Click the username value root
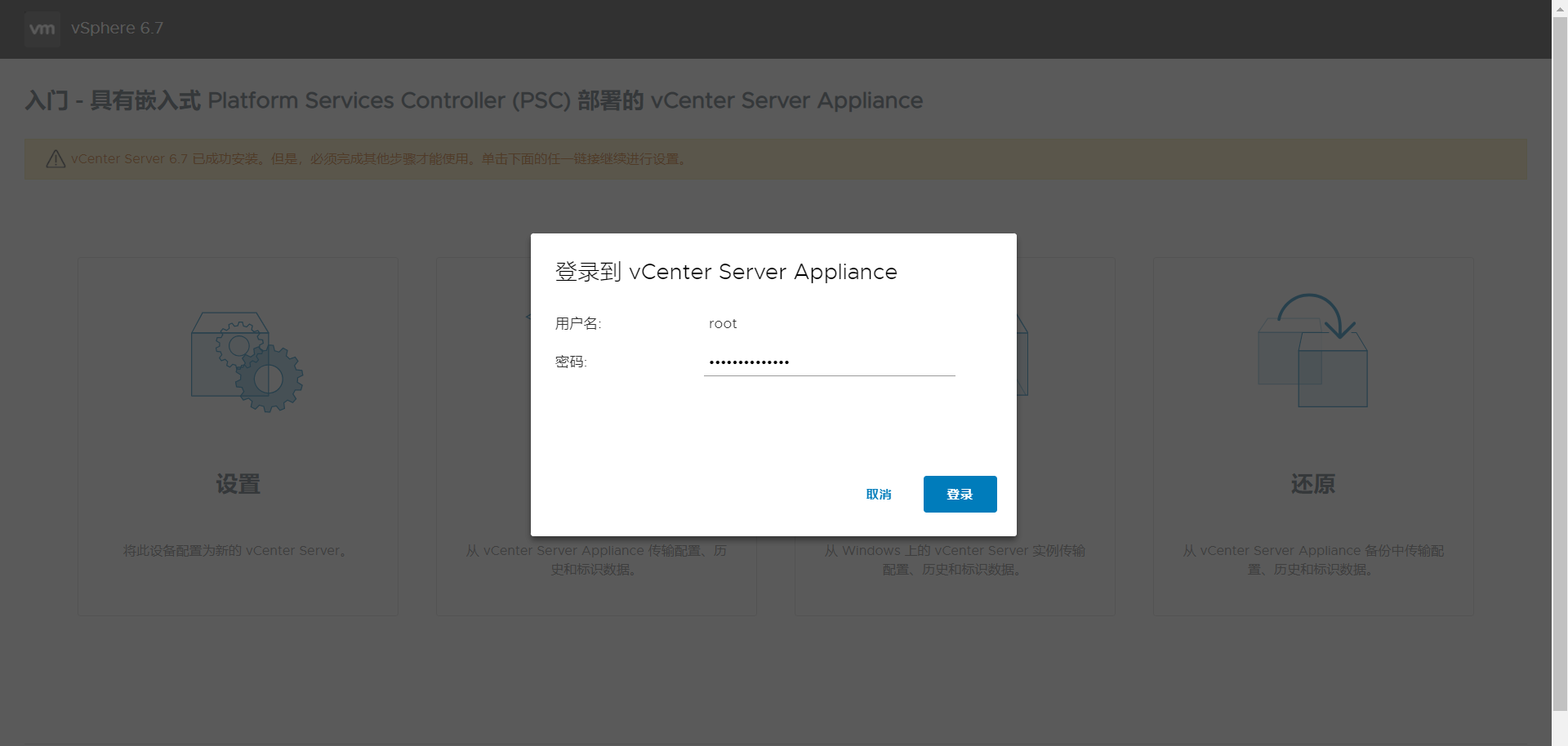The width and height of the screenshot is (1568, 746). point(723,323)
